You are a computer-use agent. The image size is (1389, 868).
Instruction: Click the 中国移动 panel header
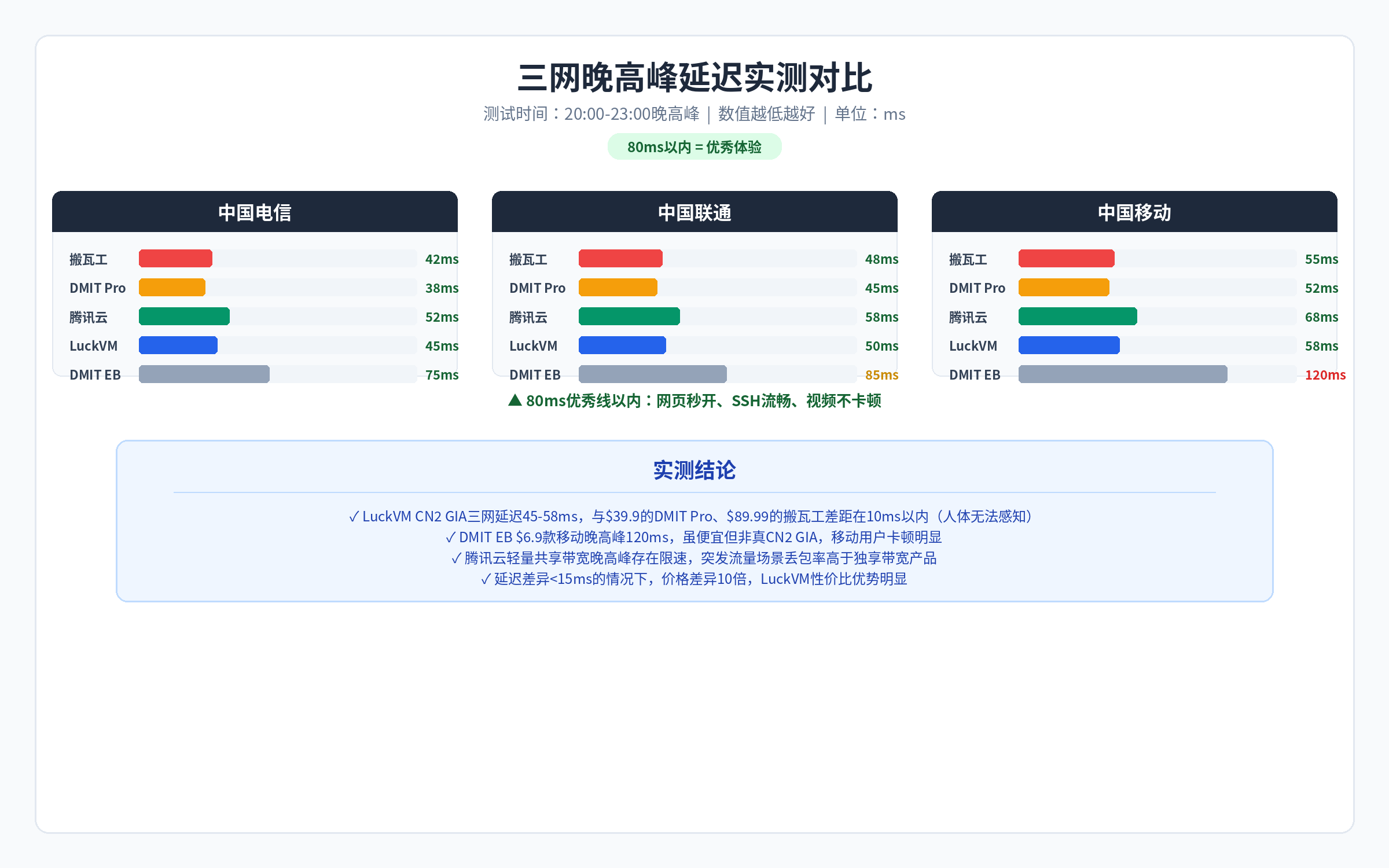tap(1134, 212)
